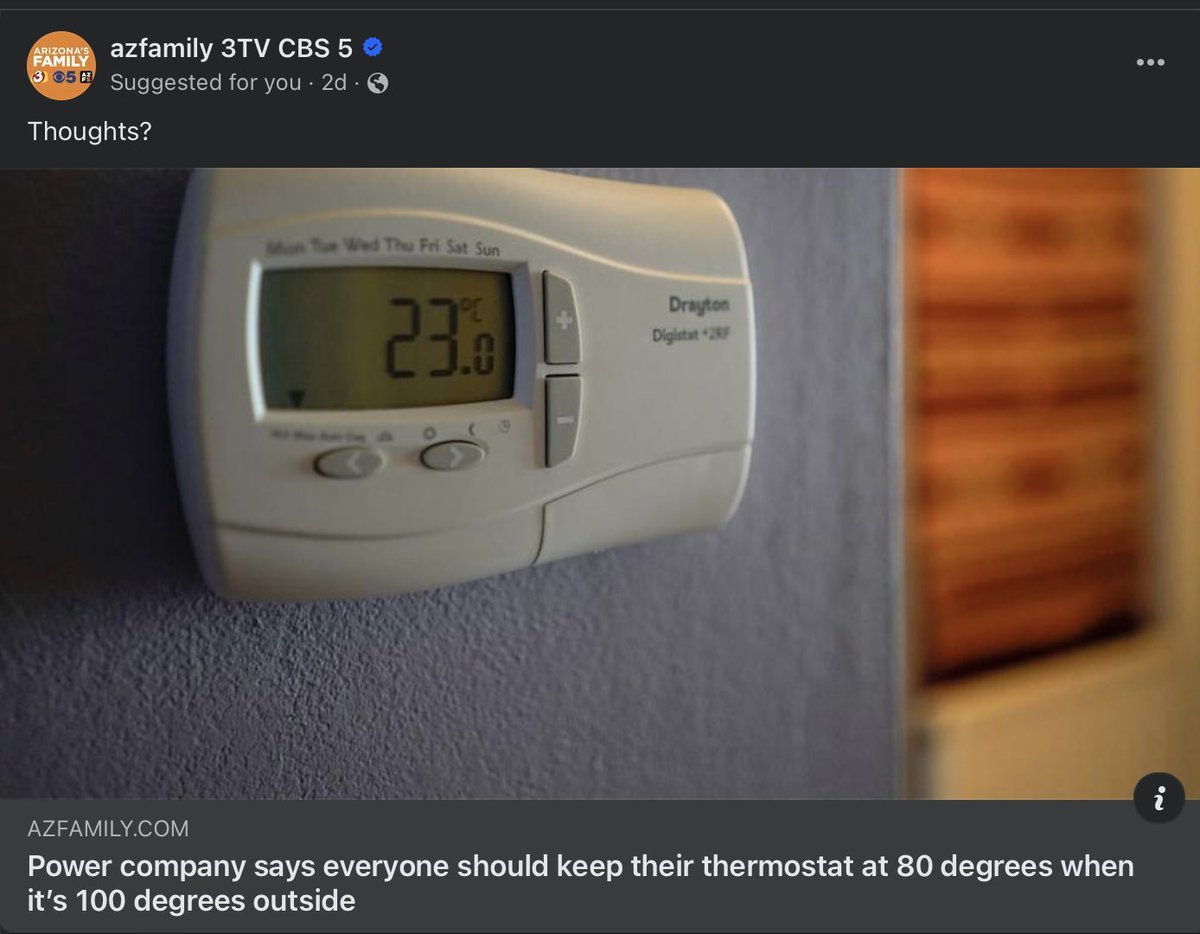1200x934 pixels.
Task: Select the Thoughts? caption text
Action: 89,132
